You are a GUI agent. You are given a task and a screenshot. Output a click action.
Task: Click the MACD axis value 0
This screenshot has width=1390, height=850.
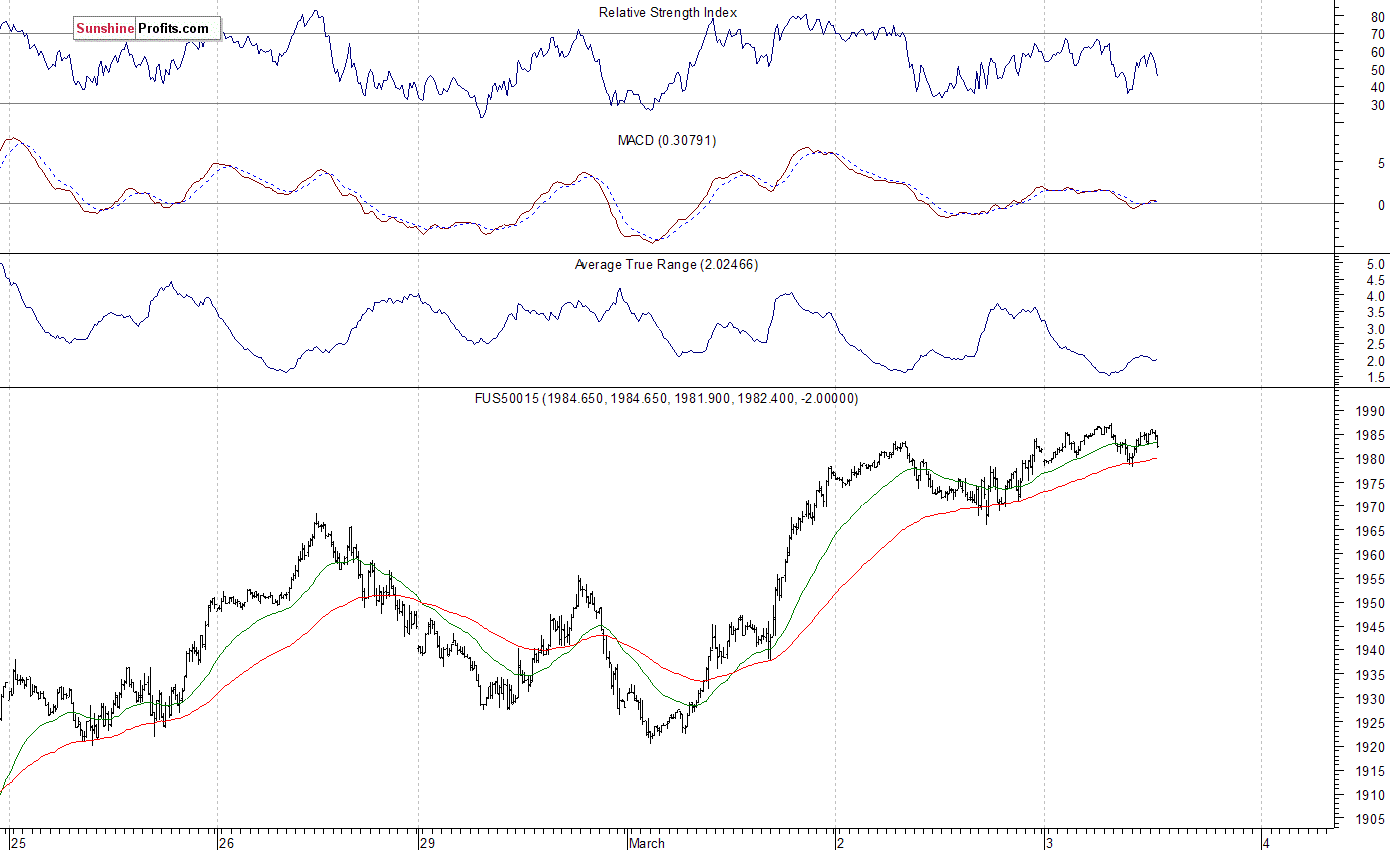coord(1381,205)
